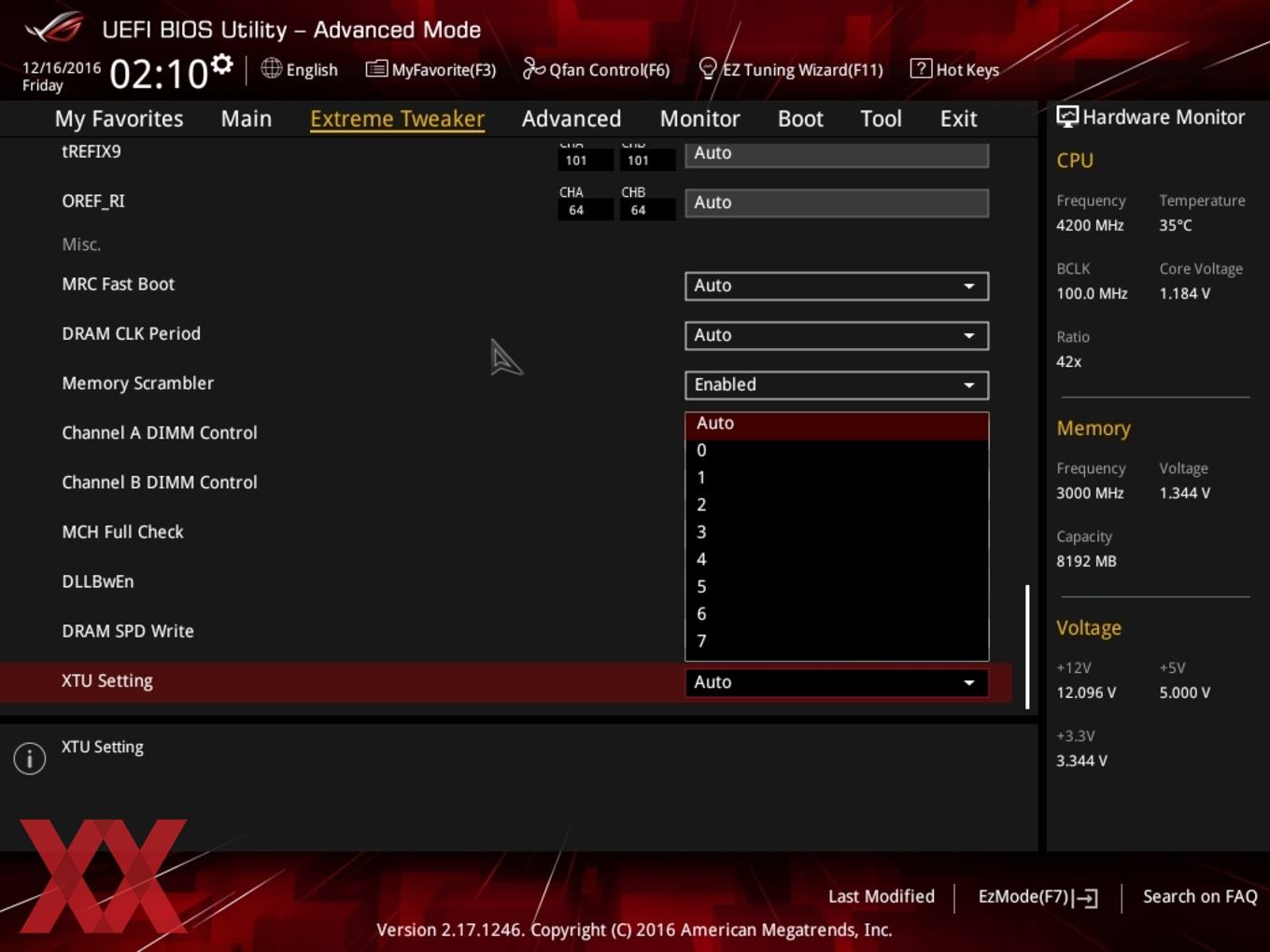The width and height of the screenshot is (1270, 952).
Task: Click the 12.096 V voltage reading
Action: 1086,693
